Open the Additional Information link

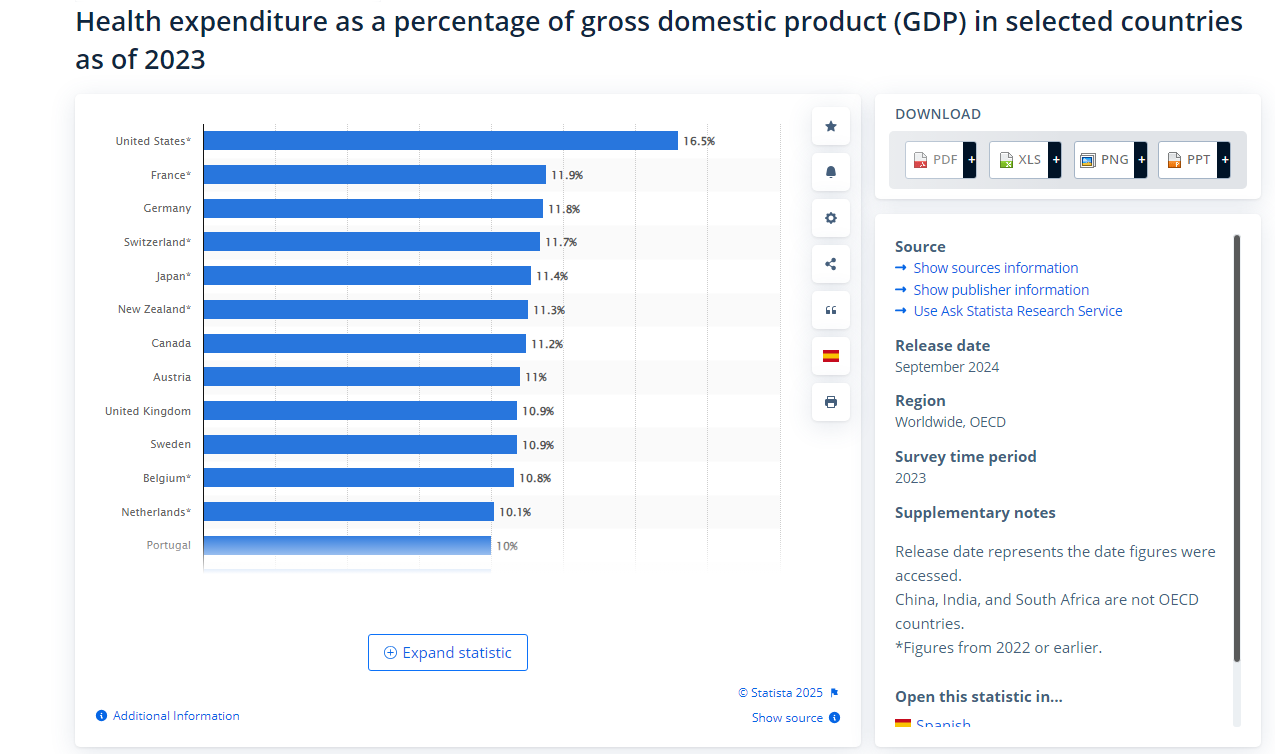175,716
